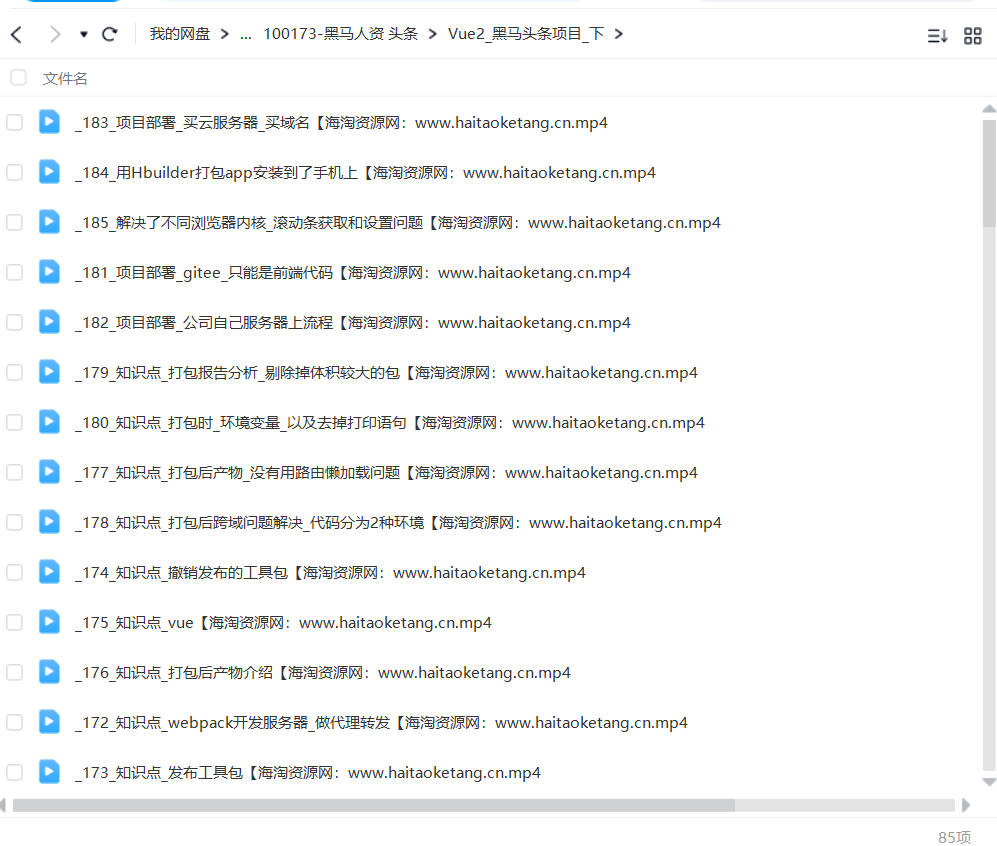Check the box for _179_知识点_打包报告分析 file
This screenshot has width=997, height=846.
(15, 372)
